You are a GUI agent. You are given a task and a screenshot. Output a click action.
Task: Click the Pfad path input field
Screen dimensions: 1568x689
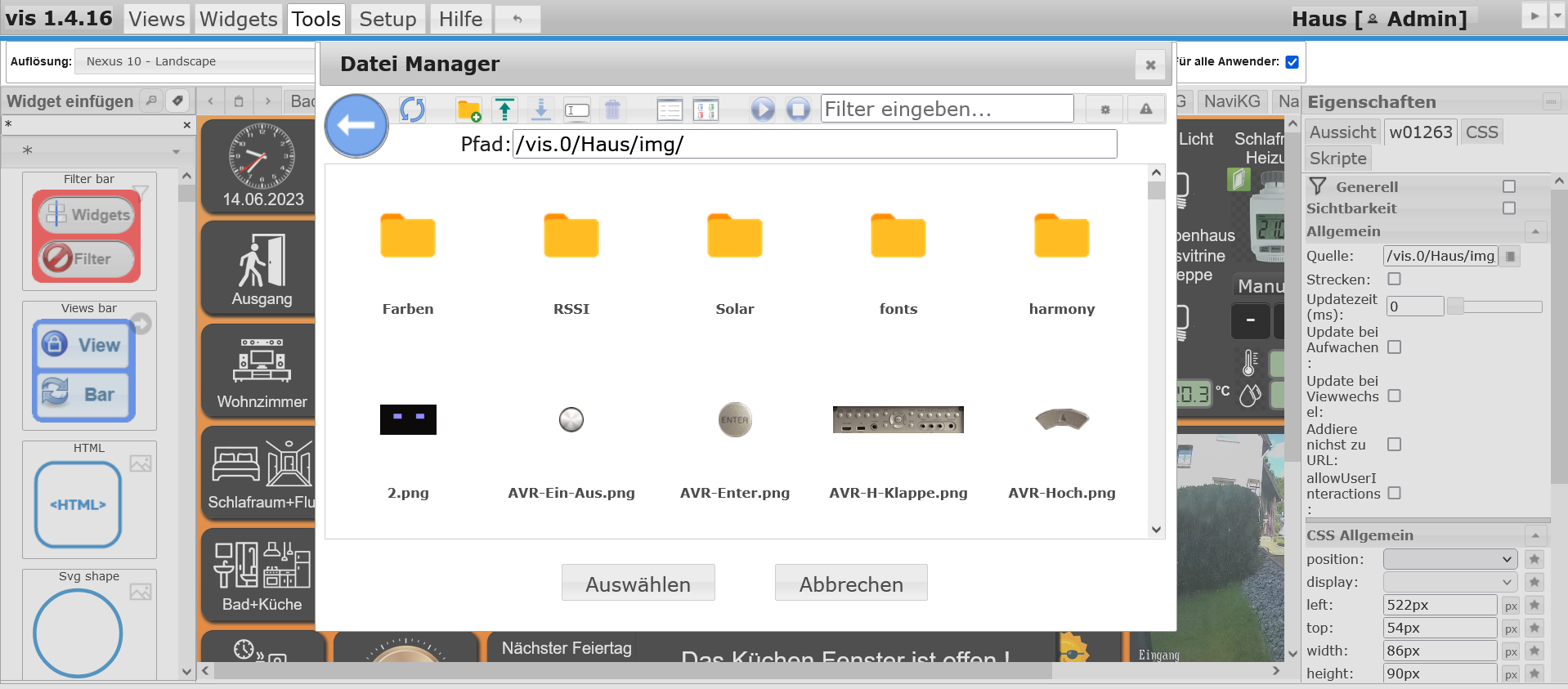point(814,144)
